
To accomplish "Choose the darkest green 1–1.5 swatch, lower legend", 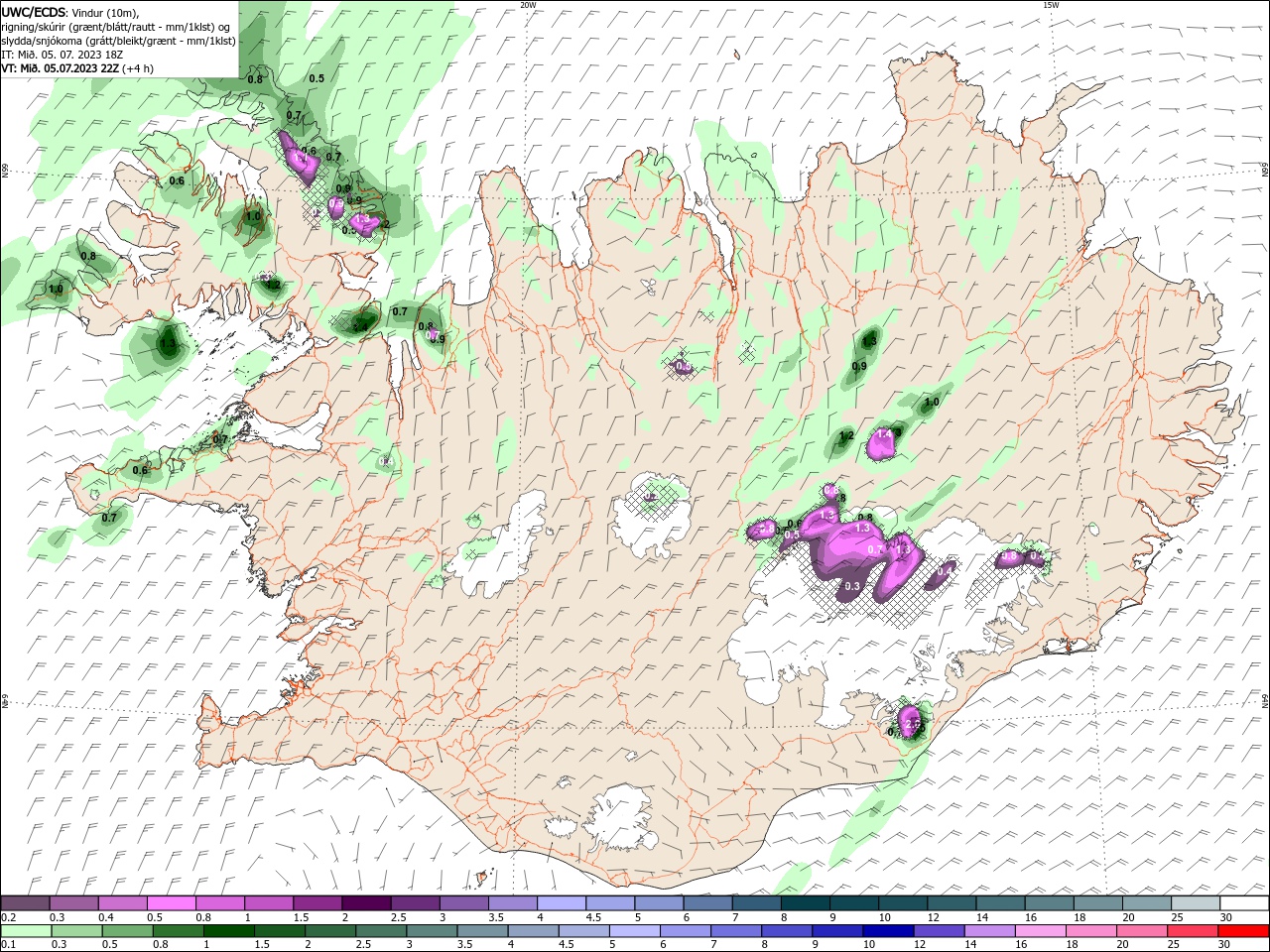I will tap(229, 930).
